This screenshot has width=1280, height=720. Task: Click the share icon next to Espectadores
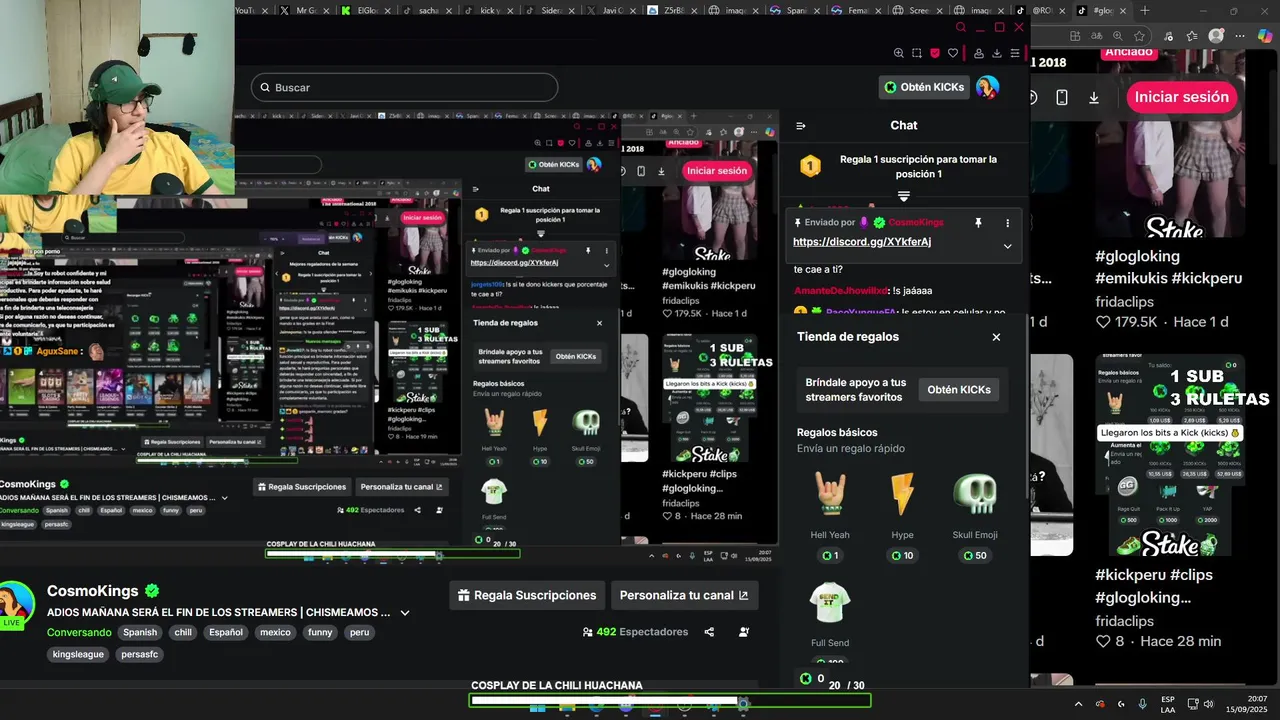click(709, 632)
